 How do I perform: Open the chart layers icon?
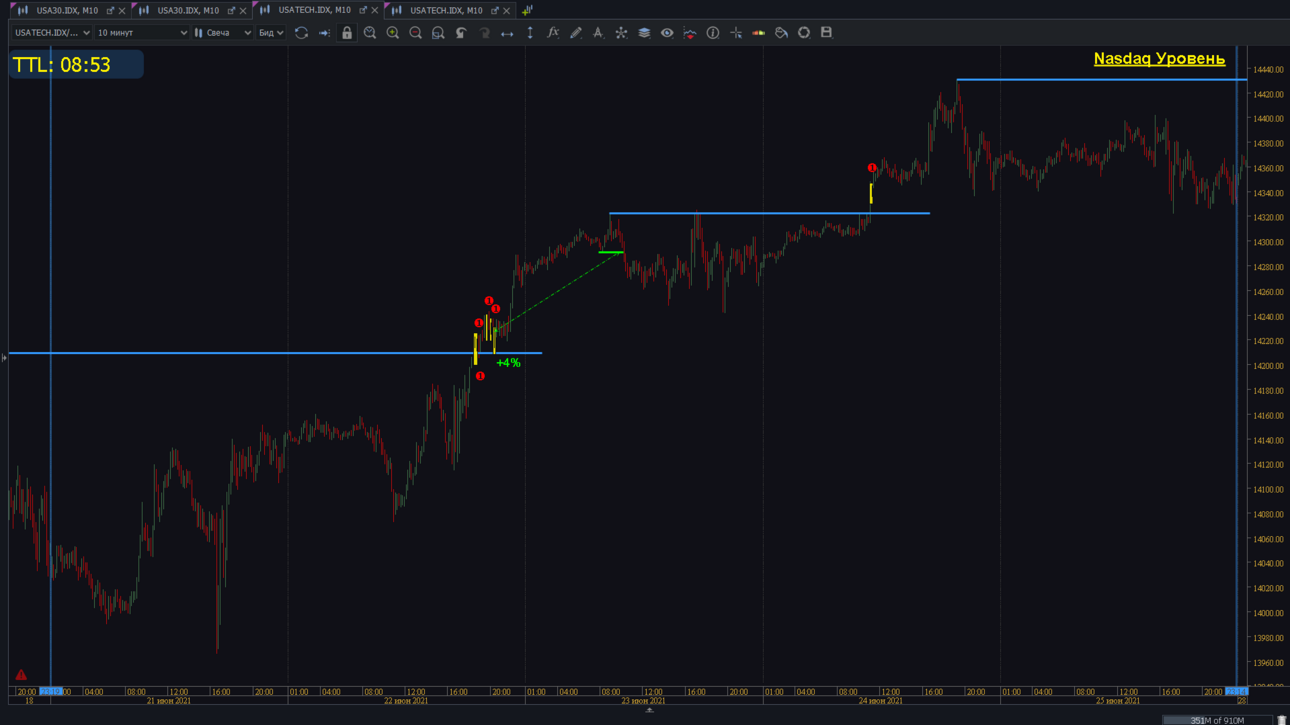(644, 33)
